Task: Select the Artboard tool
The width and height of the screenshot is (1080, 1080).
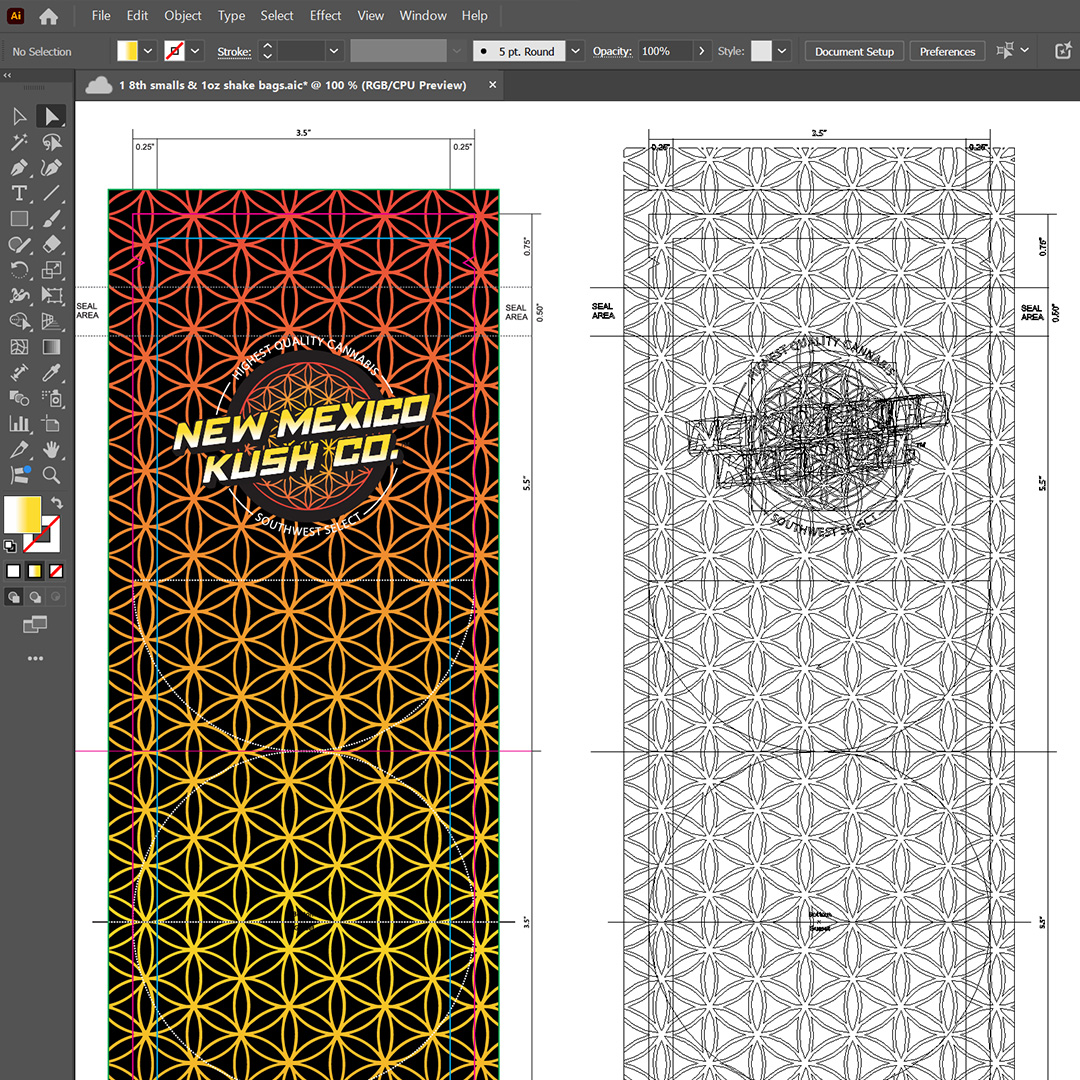Action: [x=51, y=424]
